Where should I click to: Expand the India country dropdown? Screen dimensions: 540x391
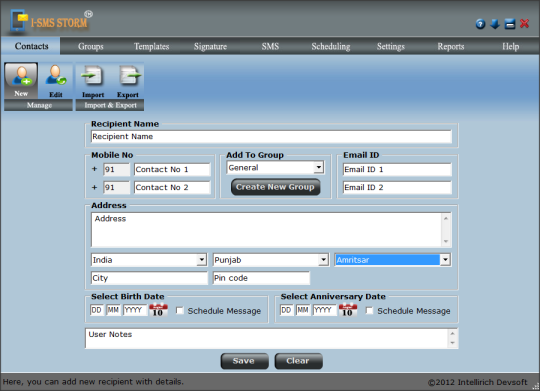201,260
